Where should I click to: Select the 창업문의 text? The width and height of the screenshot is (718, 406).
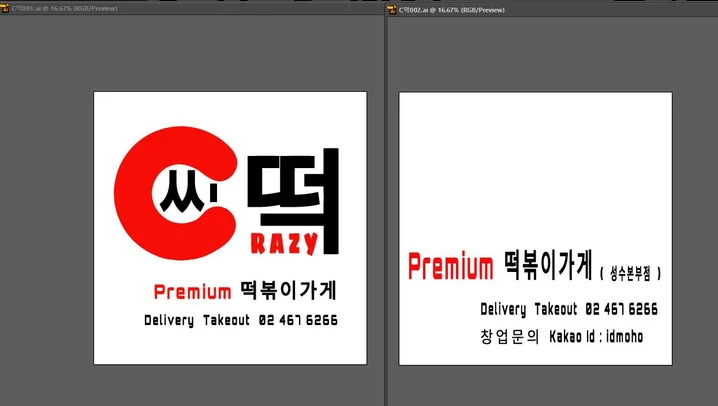pyautogui.click(x=509, y=337)
